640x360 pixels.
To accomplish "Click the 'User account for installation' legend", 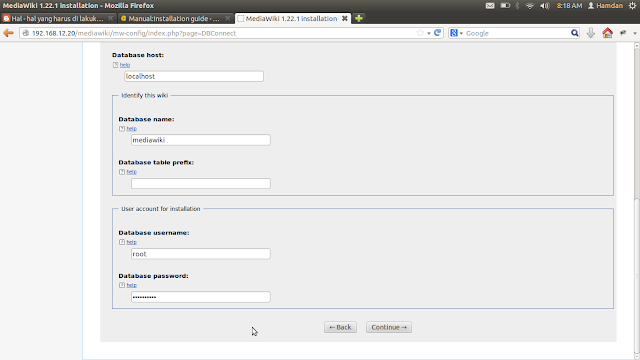I will 161,209.
